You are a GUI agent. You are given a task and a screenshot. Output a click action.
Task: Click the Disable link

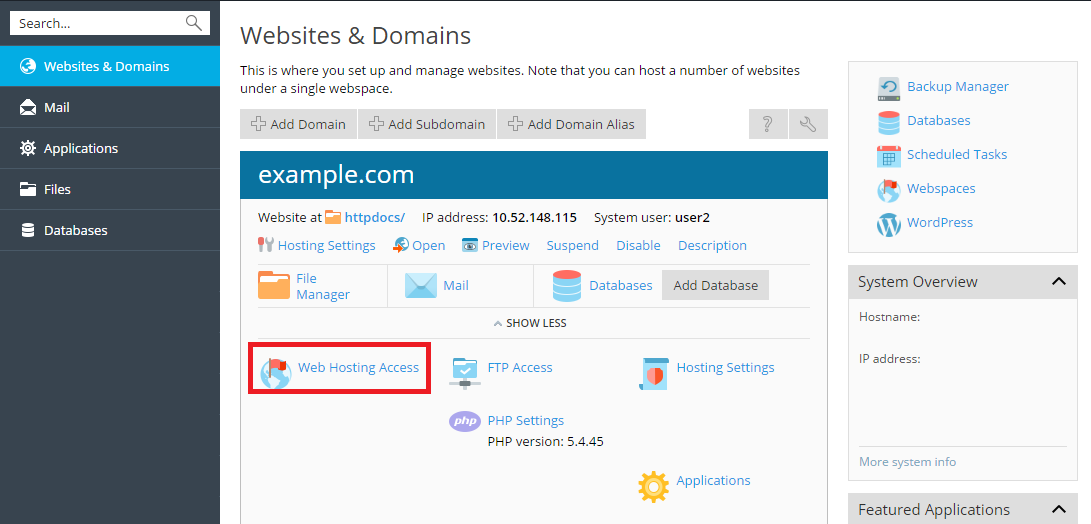[x=639, y=246]
